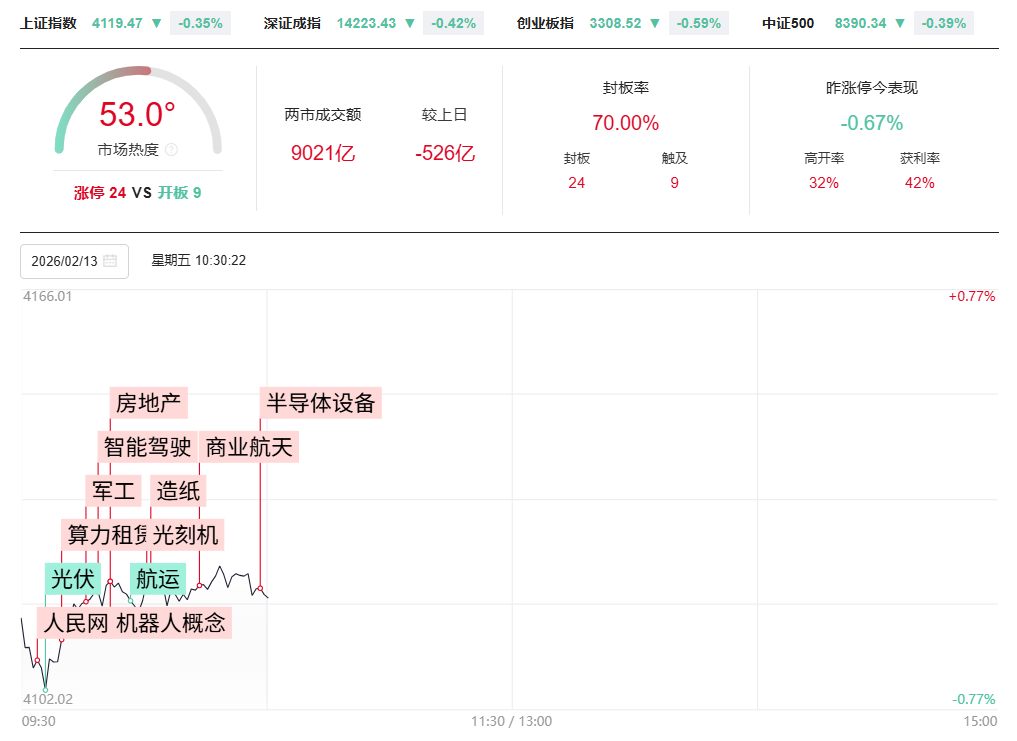Screen dimensions: 1017x741
Task: Click the 53.0° market heat gauge
Action: [137, 115]
